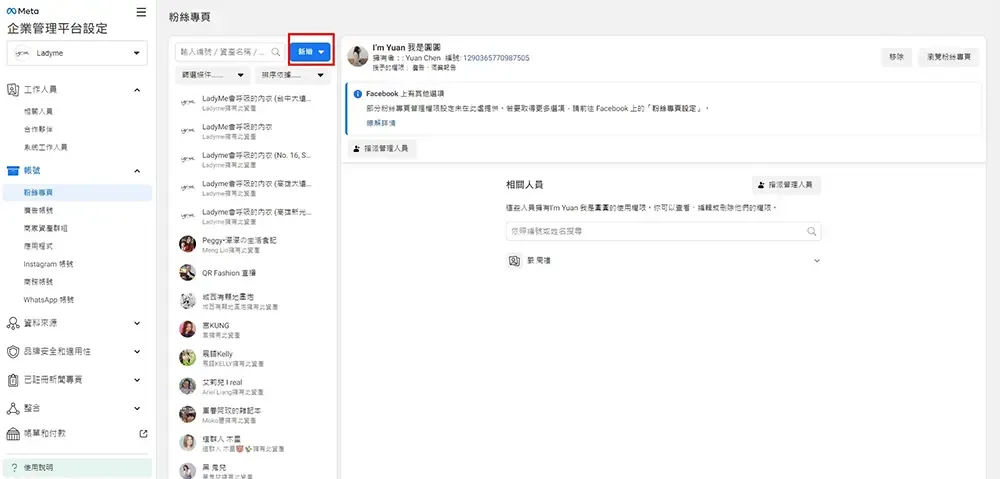Focus the people search field under 相關人員
This screenshot has height=479, width=1000.
click(663, 232)
